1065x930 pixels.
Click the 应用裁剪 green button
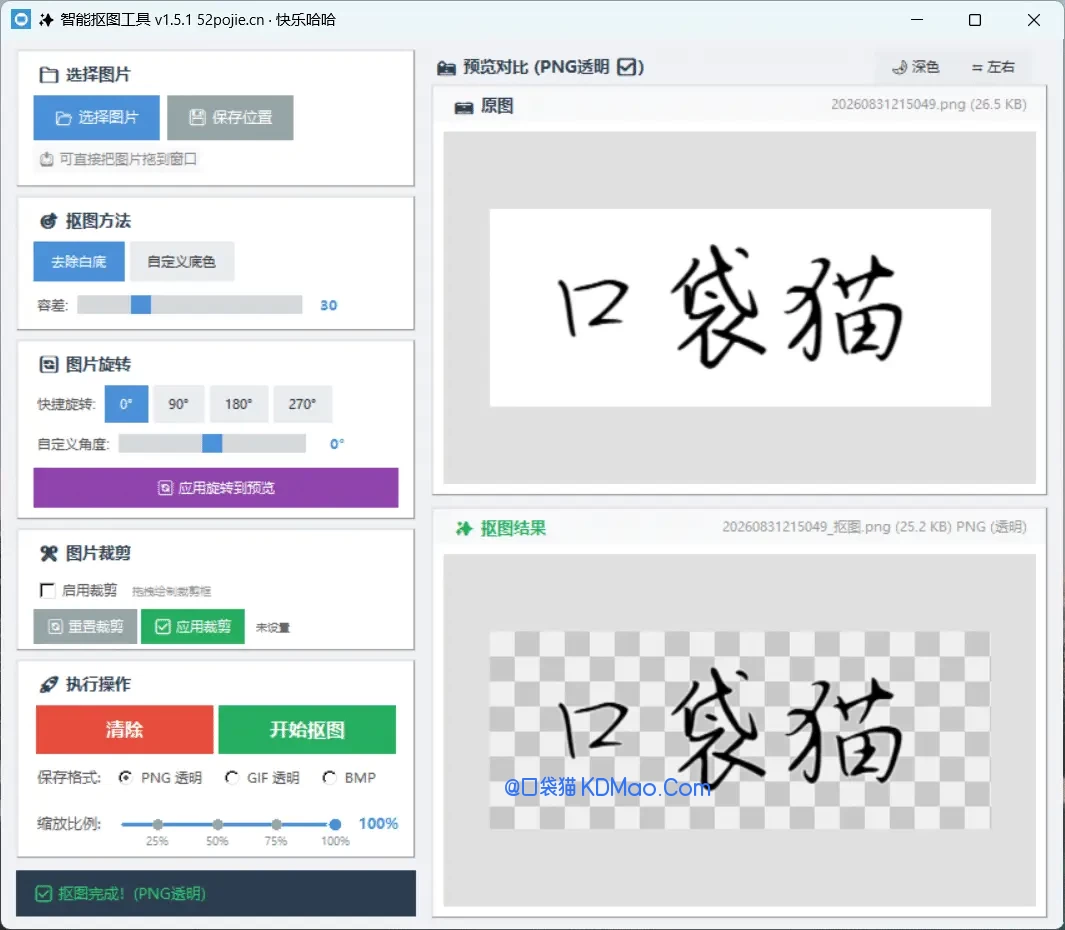193,626
